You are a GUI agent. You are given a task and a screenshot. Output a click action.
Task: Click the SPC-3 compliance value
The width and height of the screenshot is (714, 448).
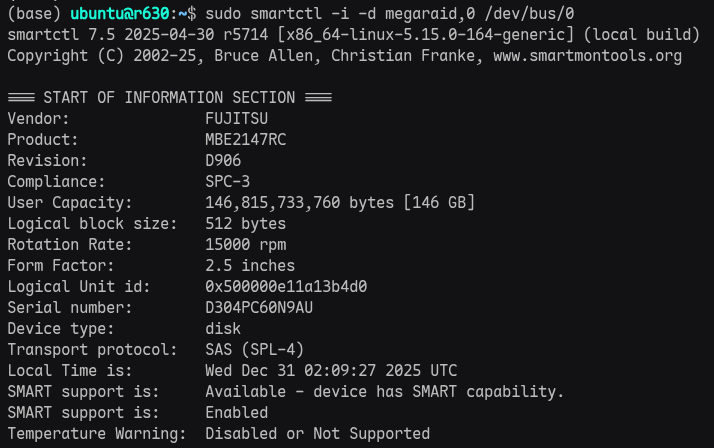click(x=228, y=182)
